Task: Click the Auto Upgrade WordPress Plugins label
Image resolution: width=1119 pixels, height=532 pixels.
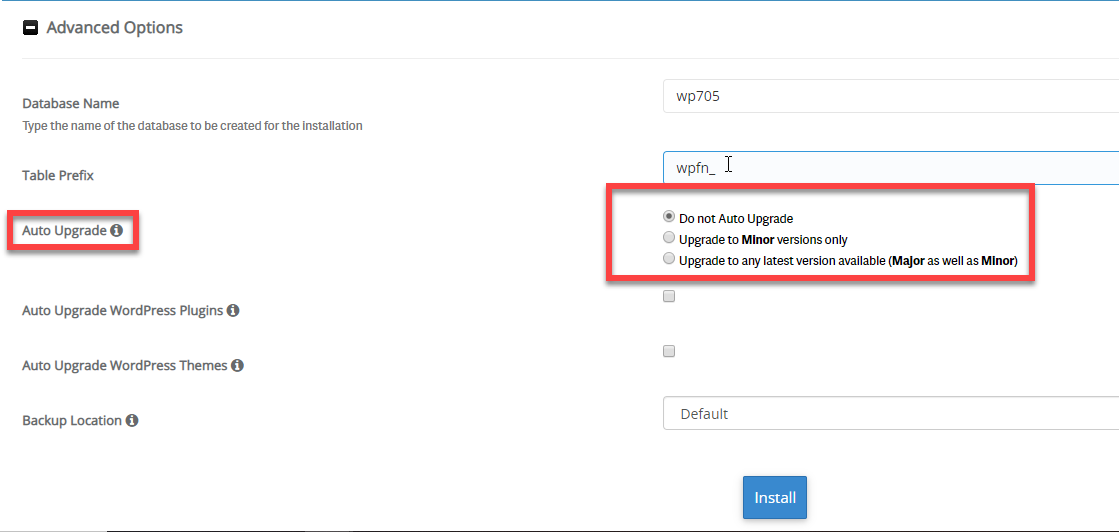Action: click(x=122, y=311)
